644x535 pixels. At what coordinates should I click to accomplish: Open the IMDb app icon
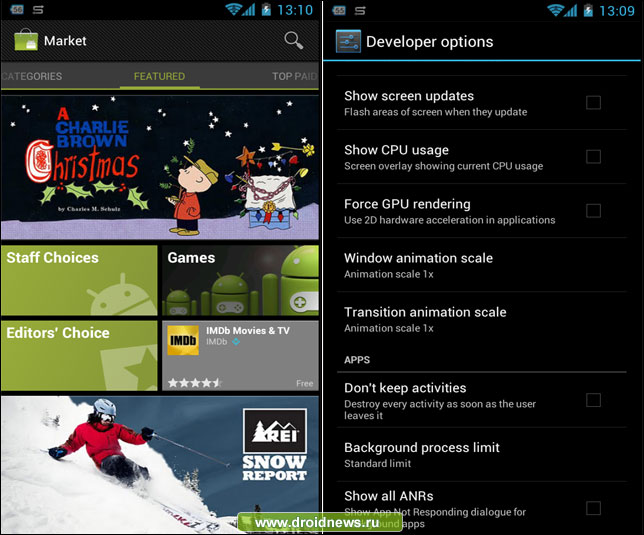coord(183,340)
